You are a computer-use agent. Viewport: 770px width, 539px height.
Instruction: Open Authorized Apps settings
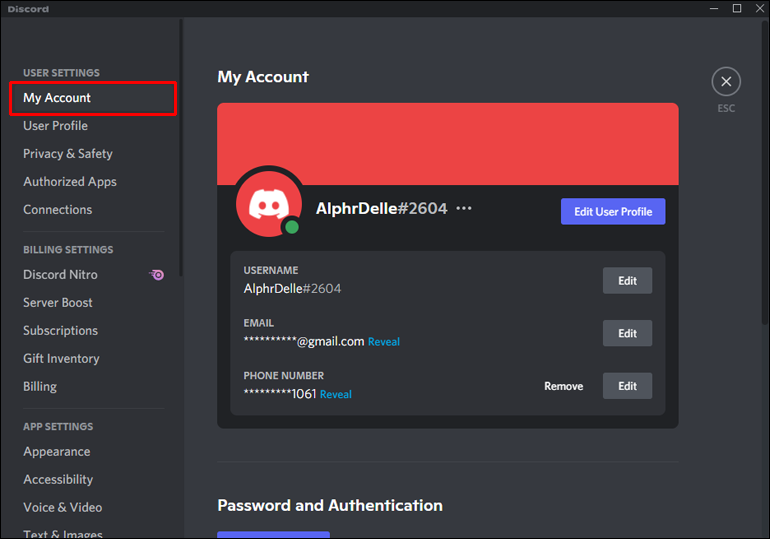(70, 182)
